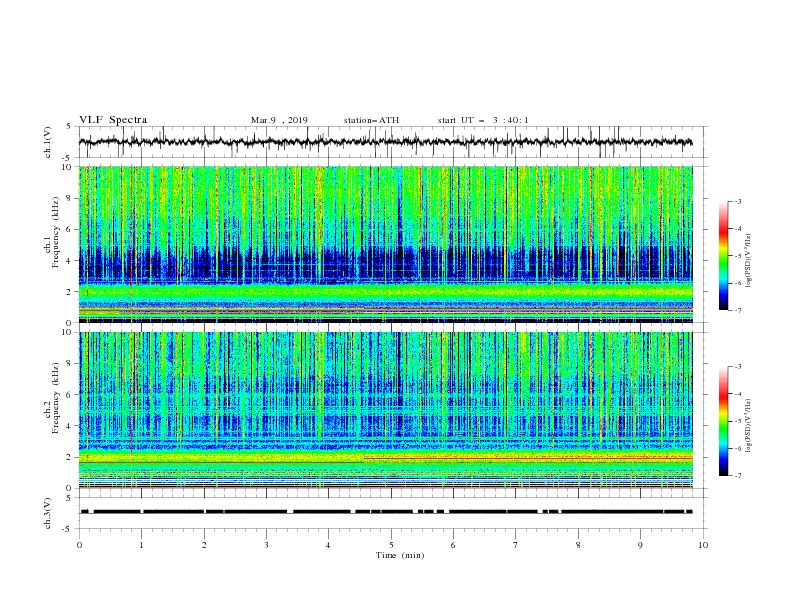Click the ch.2 spectrogram color scale bar
Image resolution: width=792 pixels, height=612 pixels.
point(723,421)
